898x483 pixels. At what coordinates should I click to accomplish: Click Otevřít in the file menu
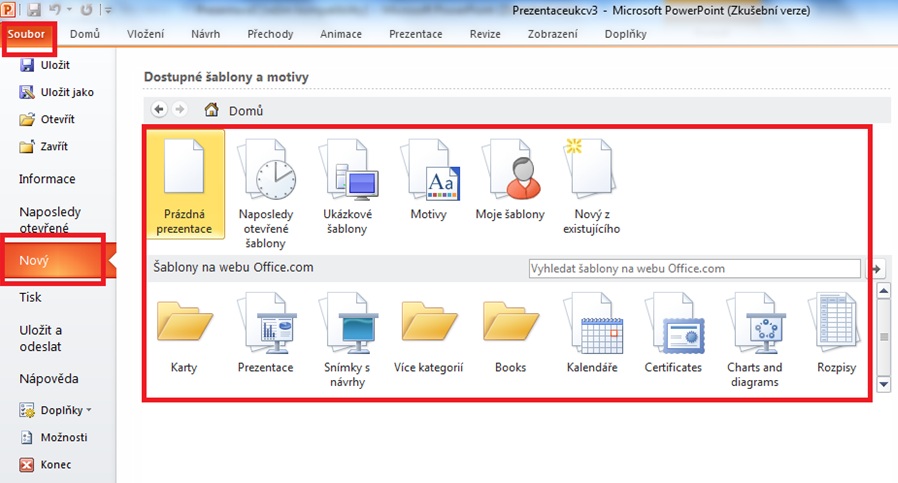click(x=47, y=119)
